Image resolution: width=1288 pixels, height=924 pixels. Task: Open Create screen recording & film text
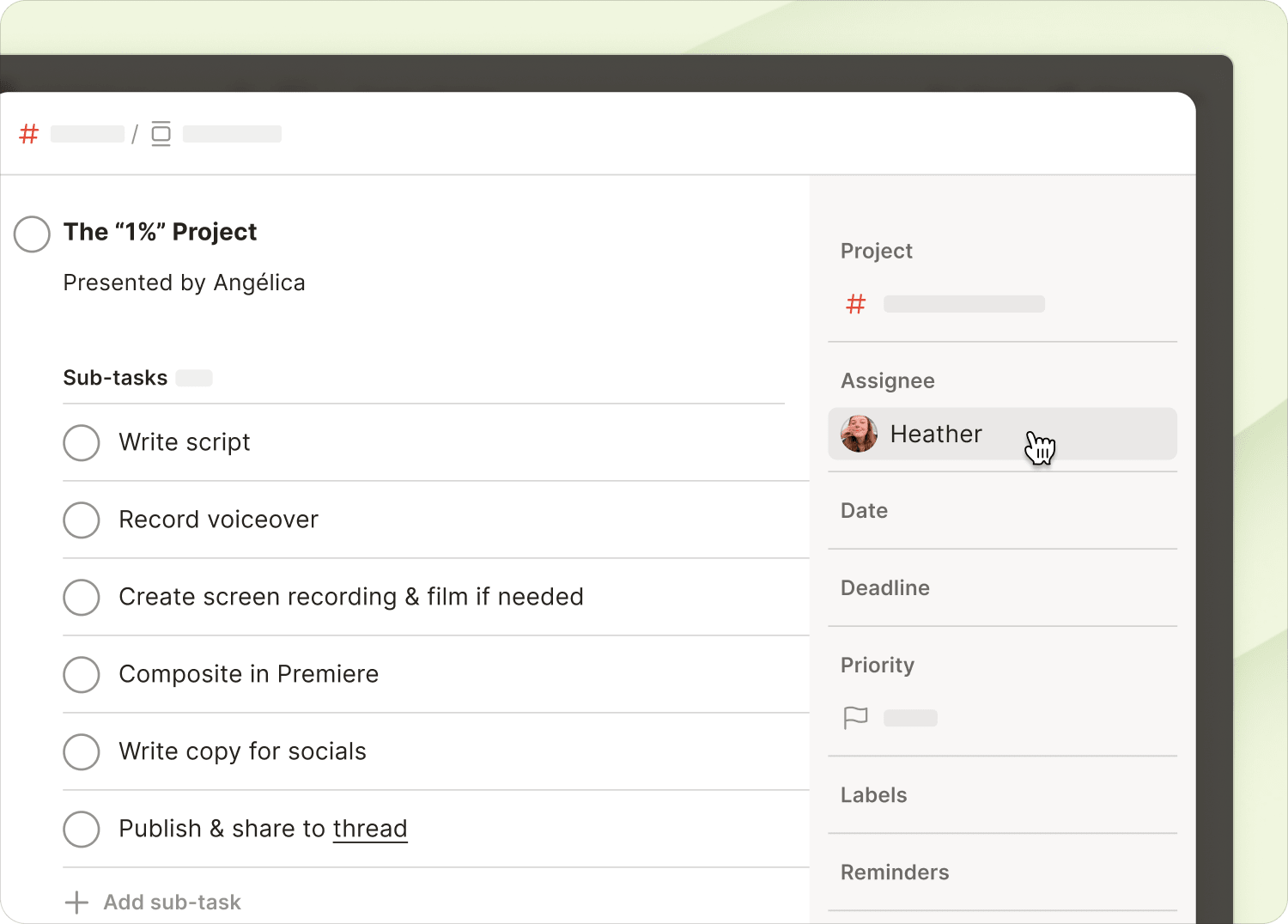click(x=351, y=597)
